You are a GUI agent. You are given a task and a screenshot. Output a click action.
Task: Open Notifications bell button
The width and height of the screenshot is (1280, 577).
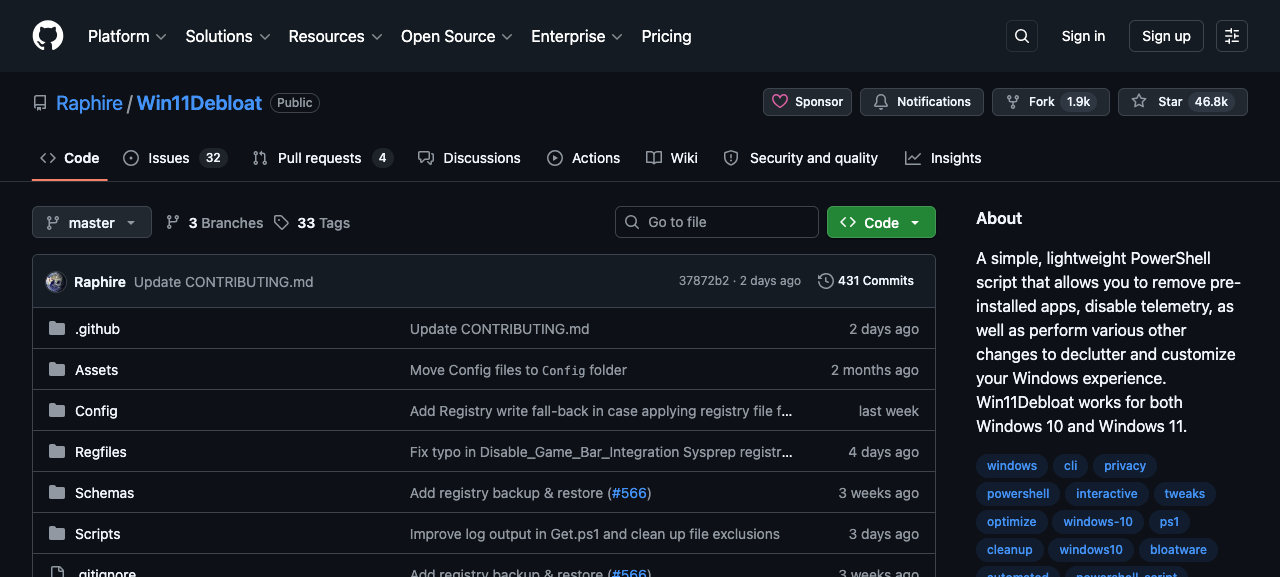922,102
